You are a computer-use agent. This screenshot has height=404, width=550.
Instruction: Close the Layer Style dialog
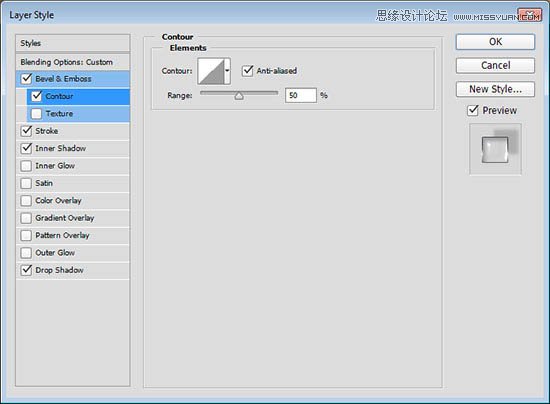(530, 15)
